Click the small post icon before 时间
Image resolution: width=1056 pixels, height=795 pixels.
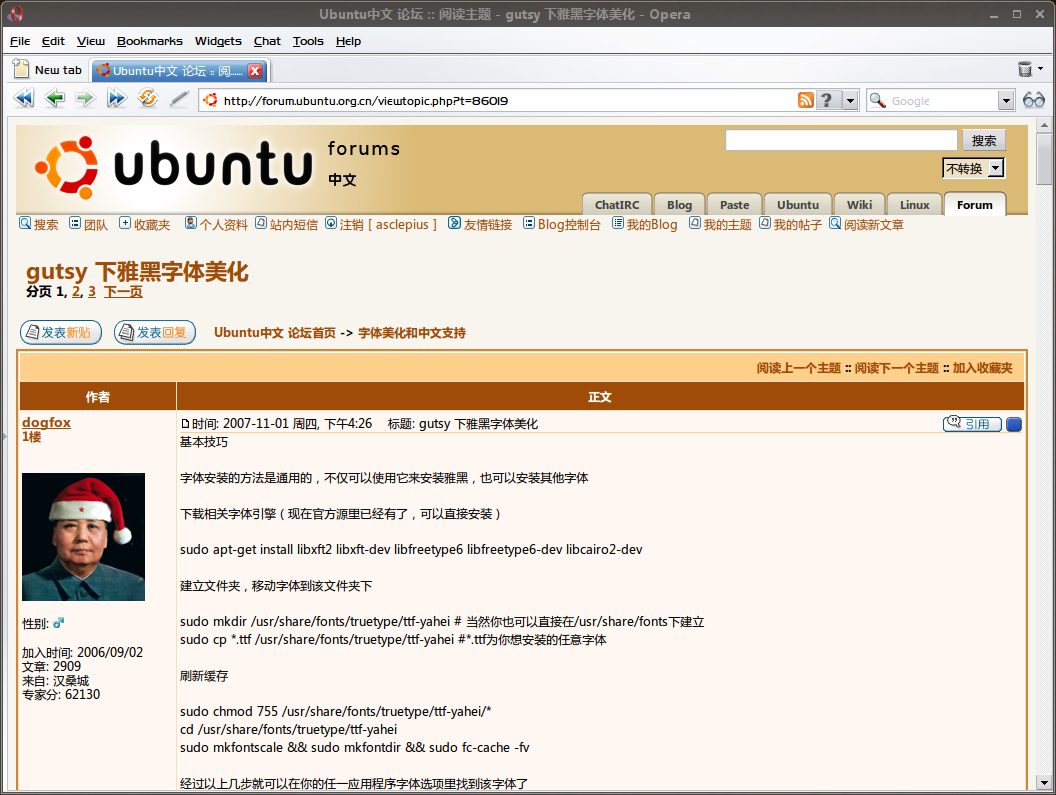coord(186,424)
